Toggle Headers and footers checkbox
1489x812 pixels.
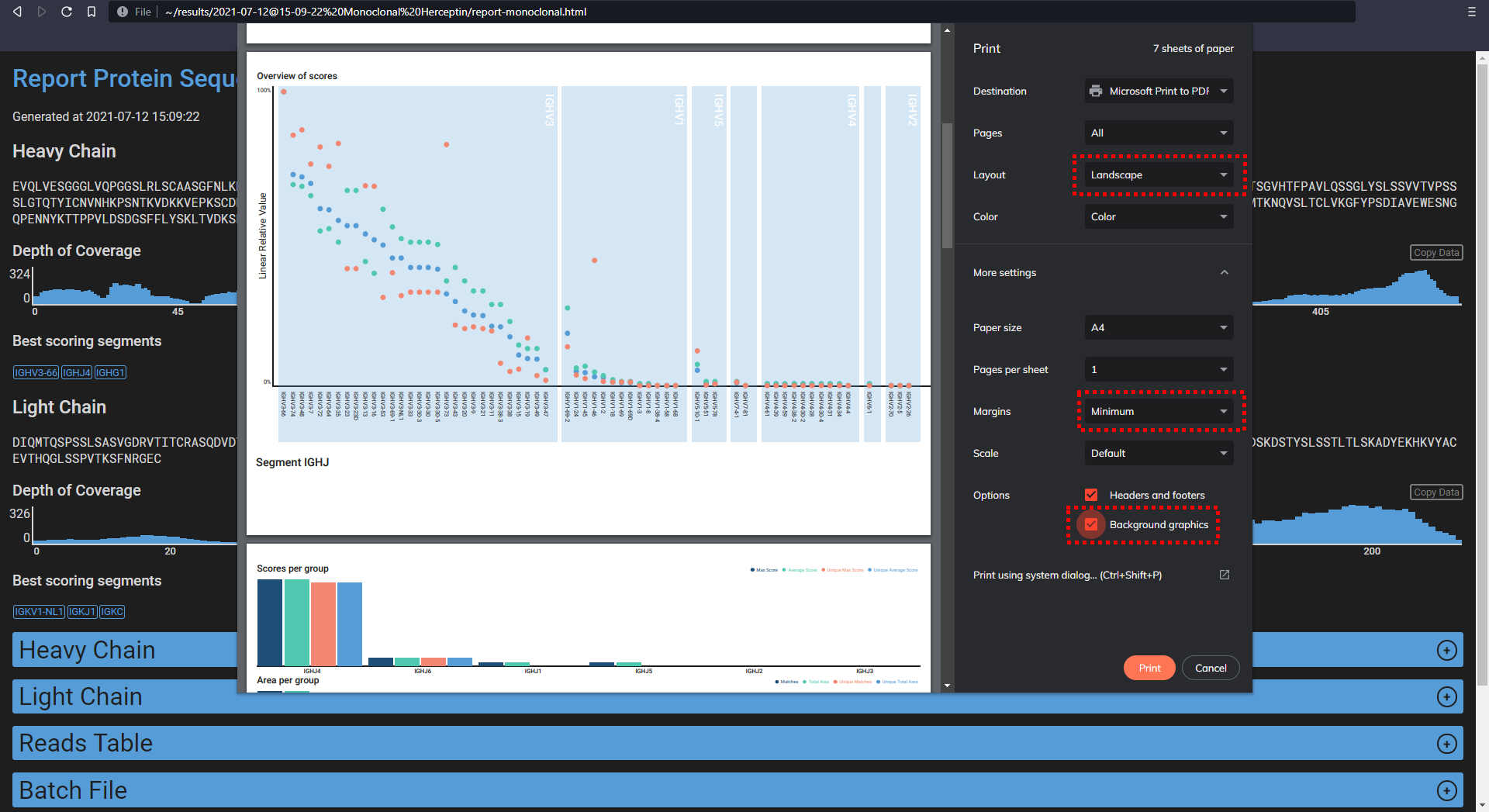[1091, 495]
